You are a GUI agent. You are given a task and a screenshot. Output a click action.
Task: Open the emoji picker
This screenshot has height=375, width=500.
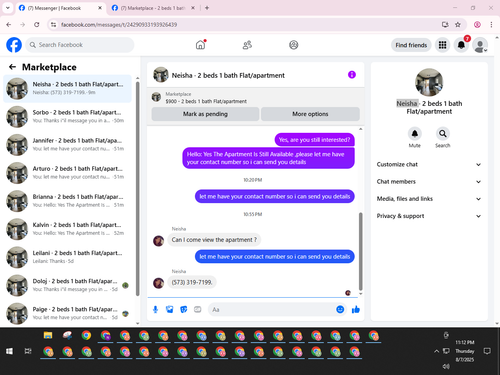340,309
